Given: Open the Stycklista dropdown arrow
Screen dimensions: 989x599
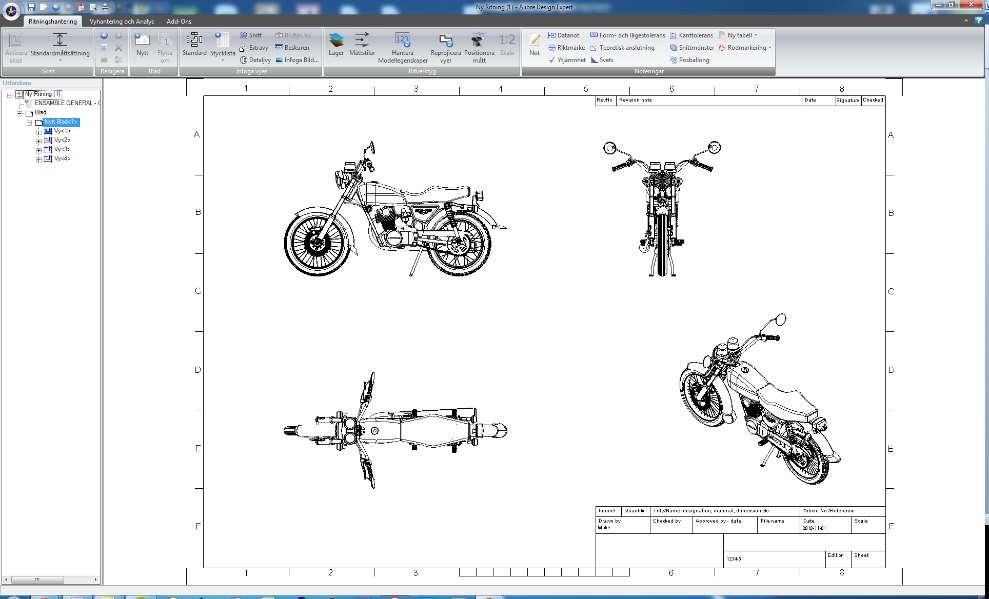Looking at the screenshot, I should [x=223, y=61].
